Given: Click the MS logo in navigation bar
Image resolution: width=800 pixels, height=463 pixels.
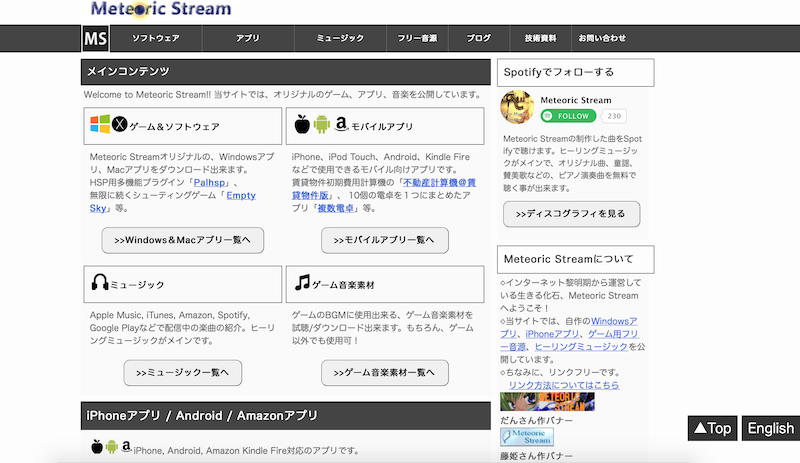Looking at the screenshot, I should [95, 38].
